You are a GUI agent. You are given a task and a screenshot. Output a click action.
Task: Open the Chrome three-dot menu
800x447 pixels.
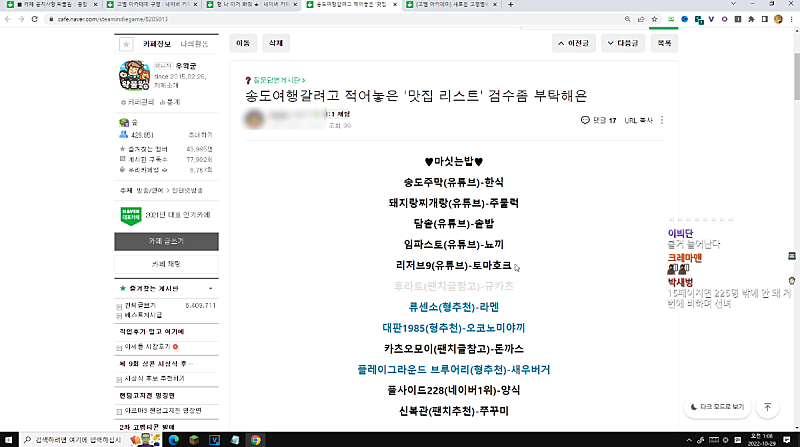pyautogui.click(x=791, y=19)
